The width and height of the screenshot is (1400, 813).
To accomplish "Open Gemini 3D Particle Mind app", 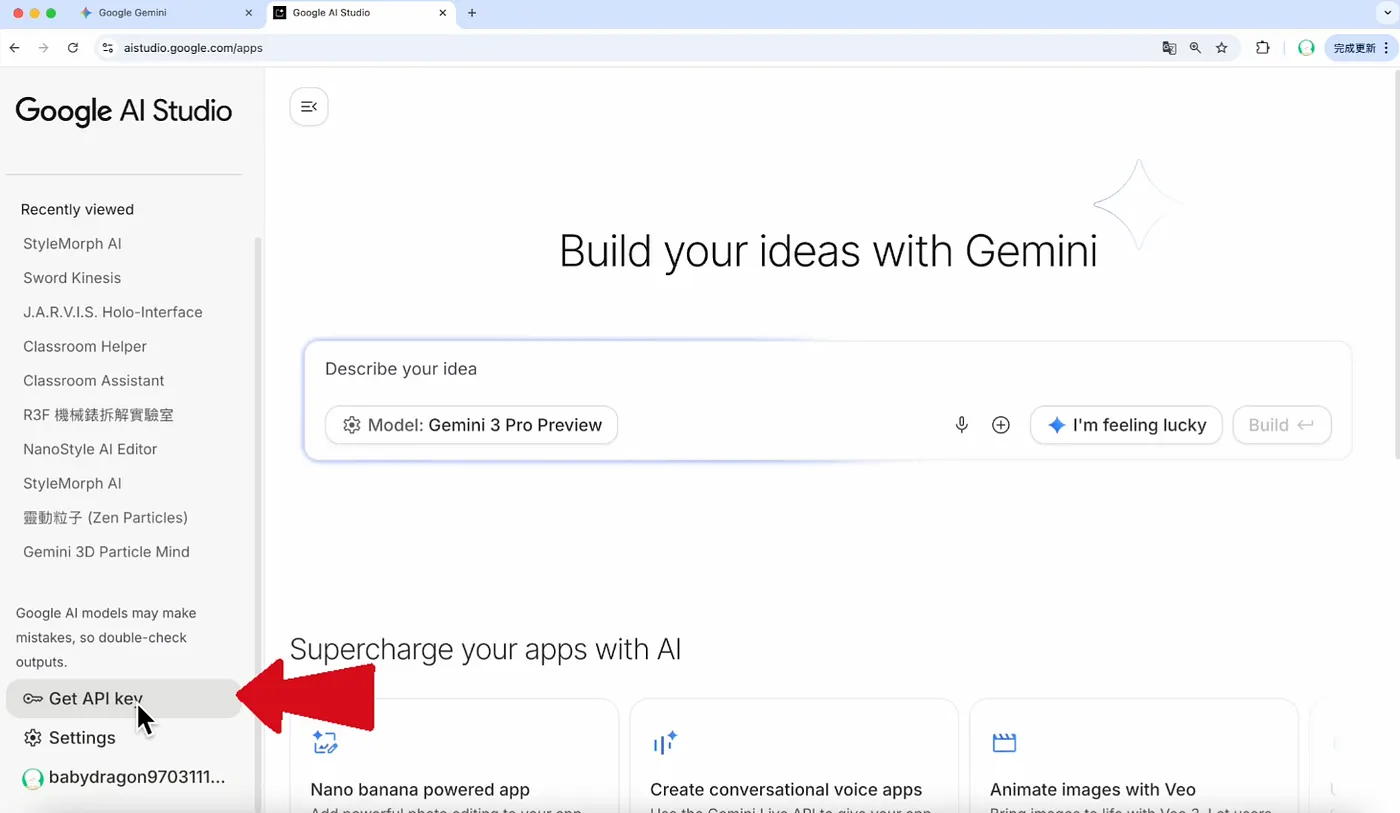I will pyautogui.click(x=106, y=552).
